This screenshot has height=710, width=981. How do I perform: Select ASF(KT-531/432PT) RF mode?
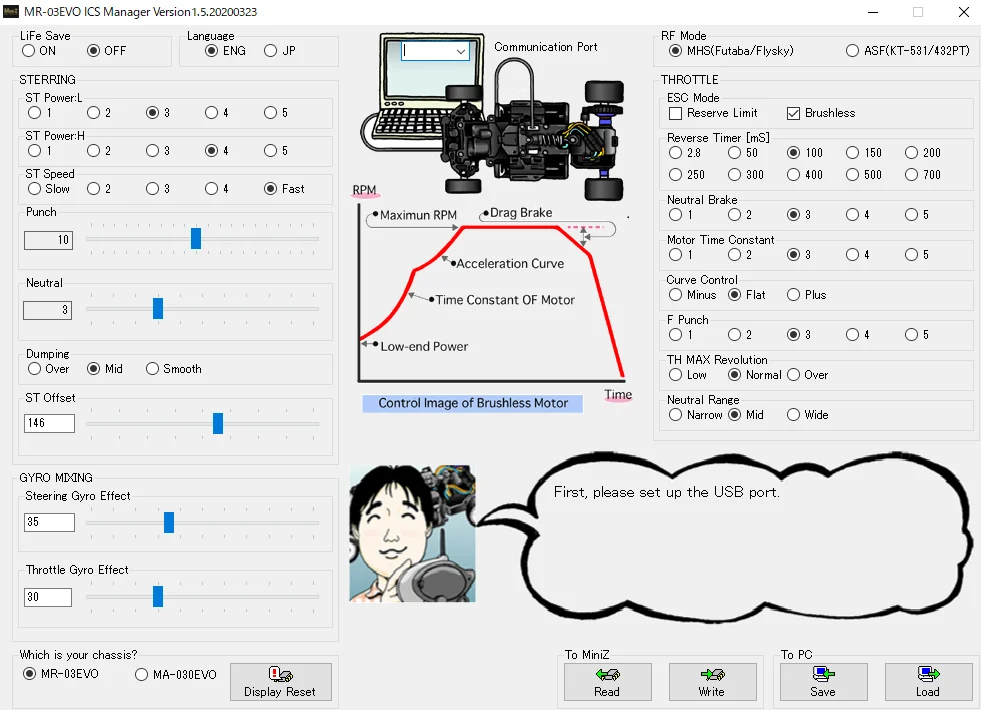click(x=852, y=51)
